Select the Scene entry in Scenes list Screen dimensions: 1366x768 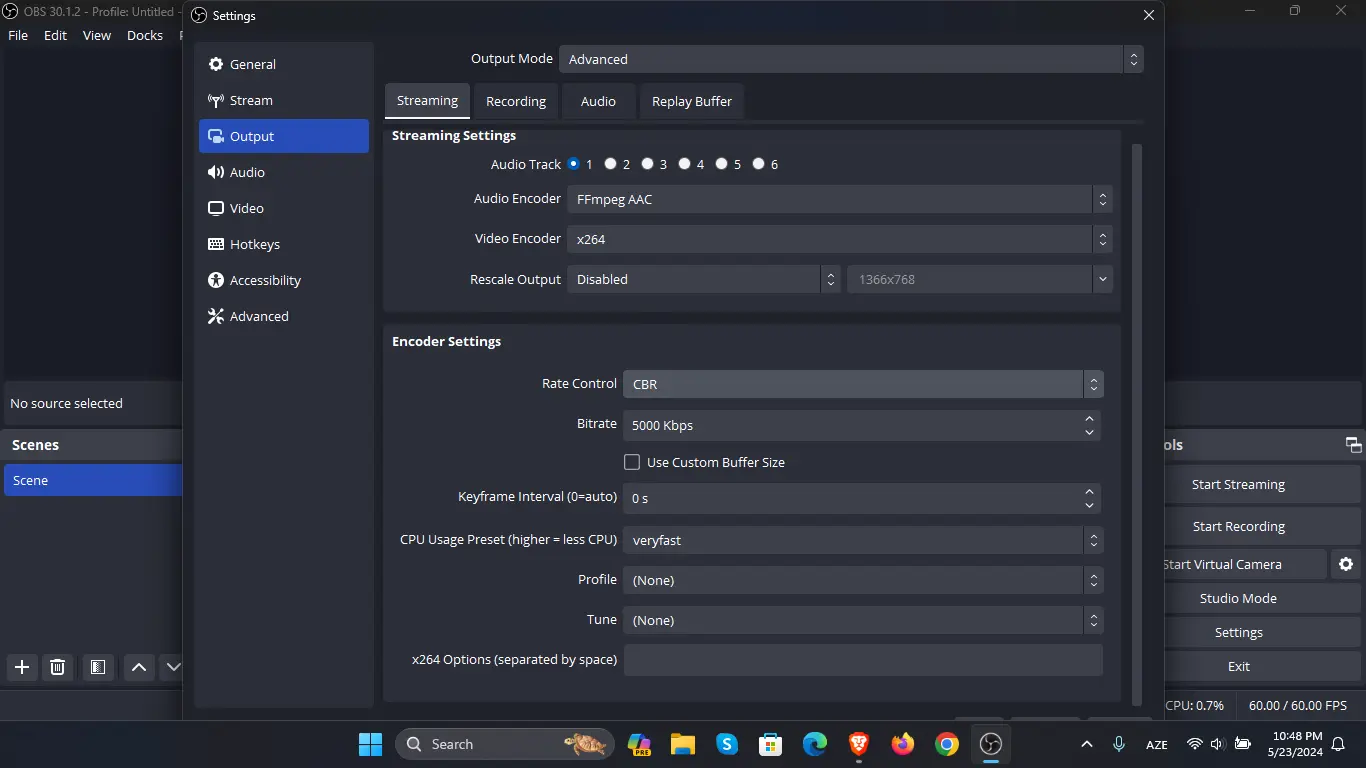point(92,480)
